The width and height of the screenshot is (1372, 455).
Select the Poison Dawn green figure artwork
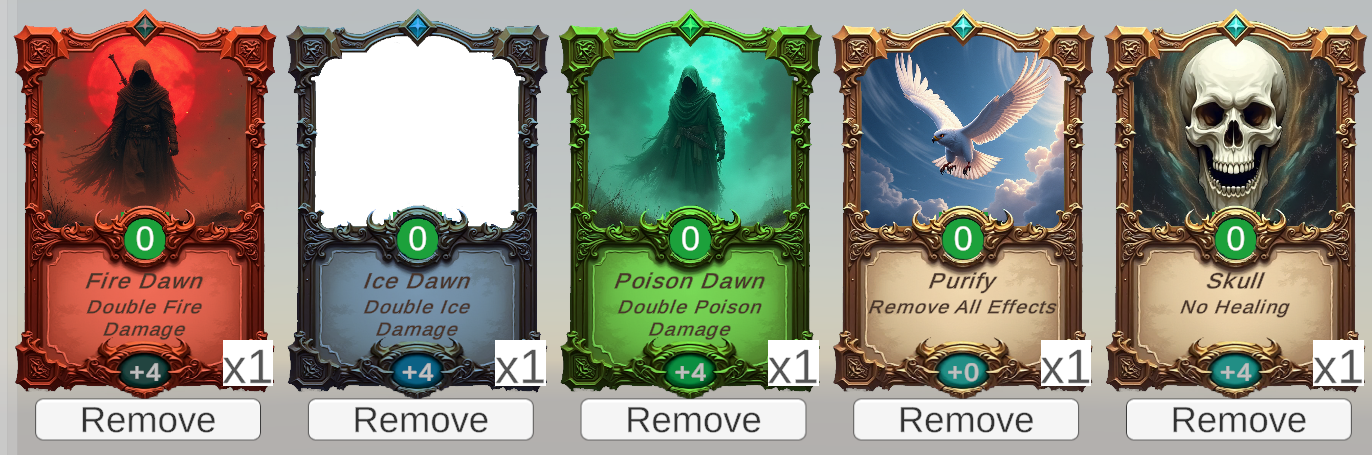point(690,130)
